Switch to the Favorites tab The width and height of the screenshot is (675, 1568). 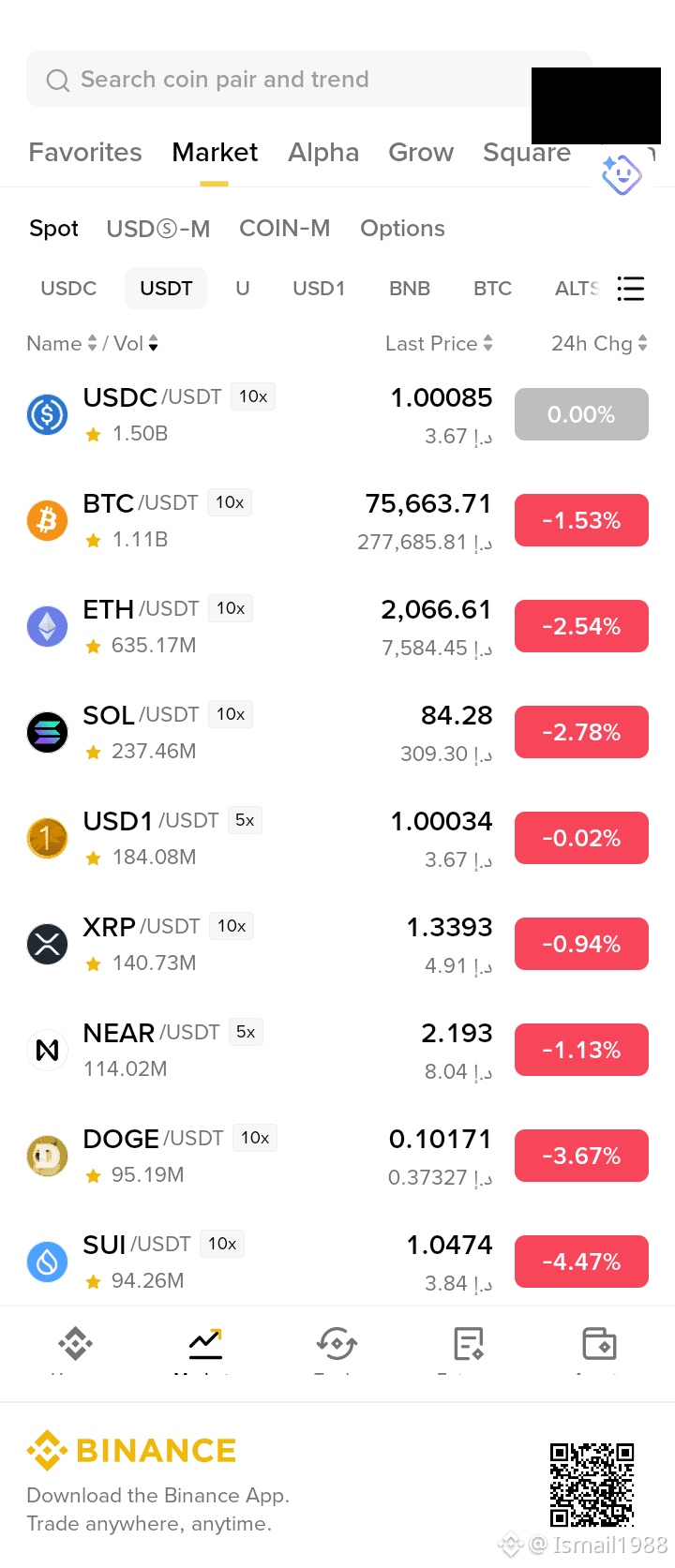(85, 152)
